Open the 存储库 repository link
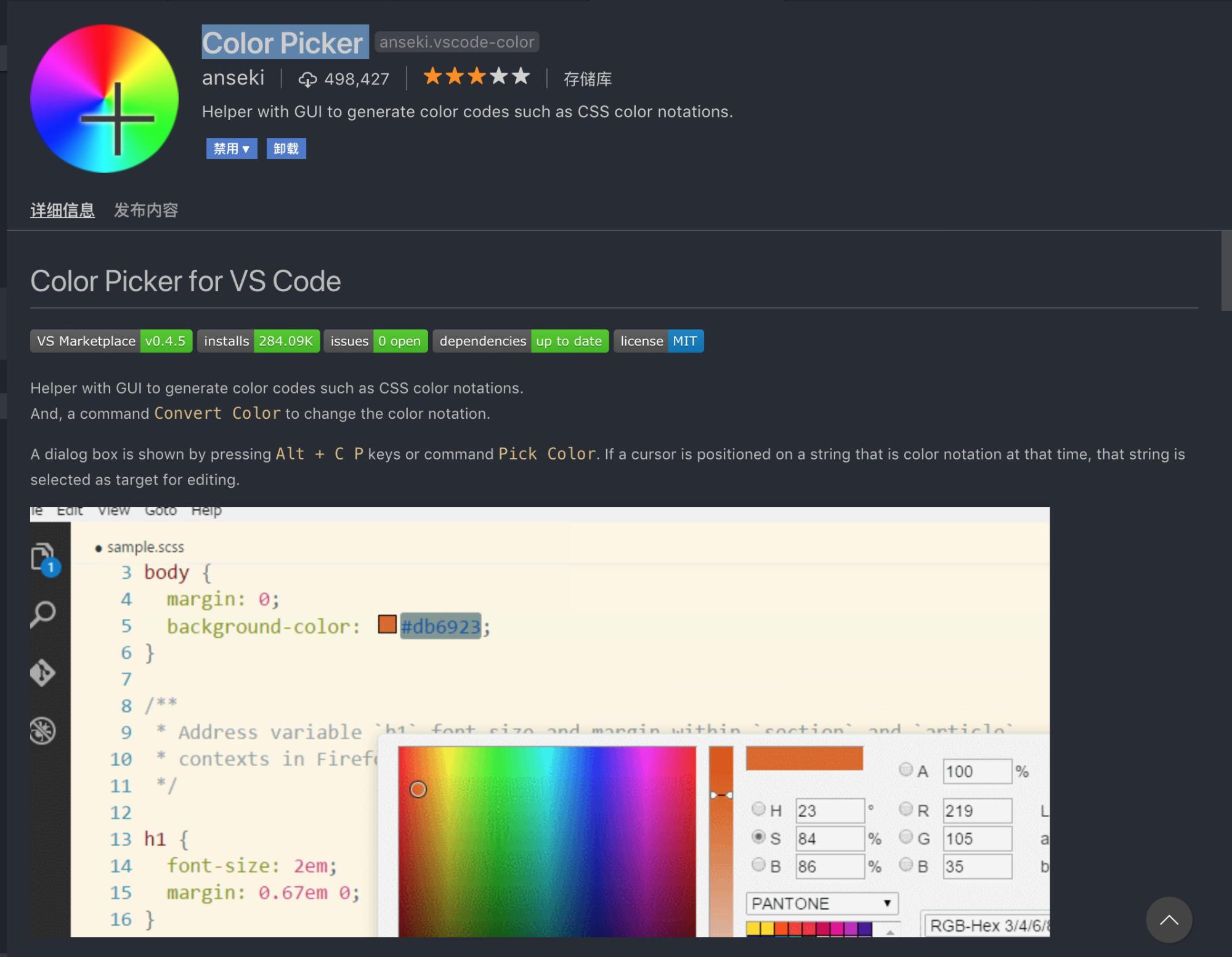The image size is (1232, 957). tap(588, 79)
